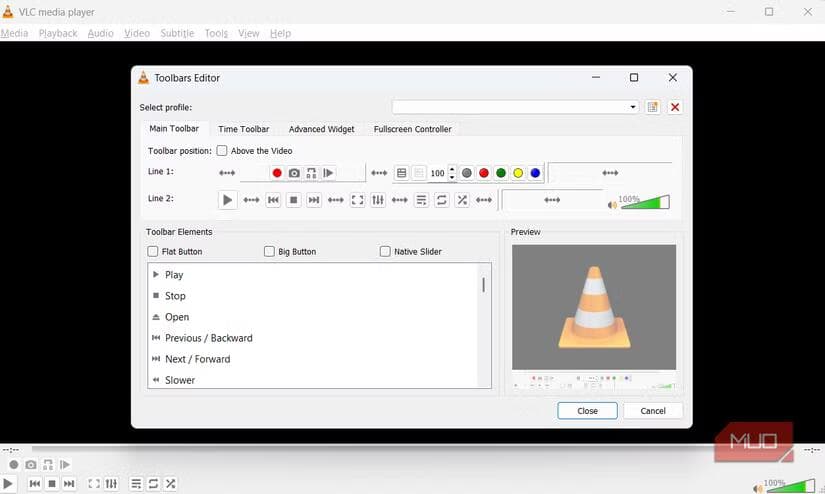Screen dimensions: 825x494
Task: Click Previous in VLC main window controls
Action: coord(35,483)
